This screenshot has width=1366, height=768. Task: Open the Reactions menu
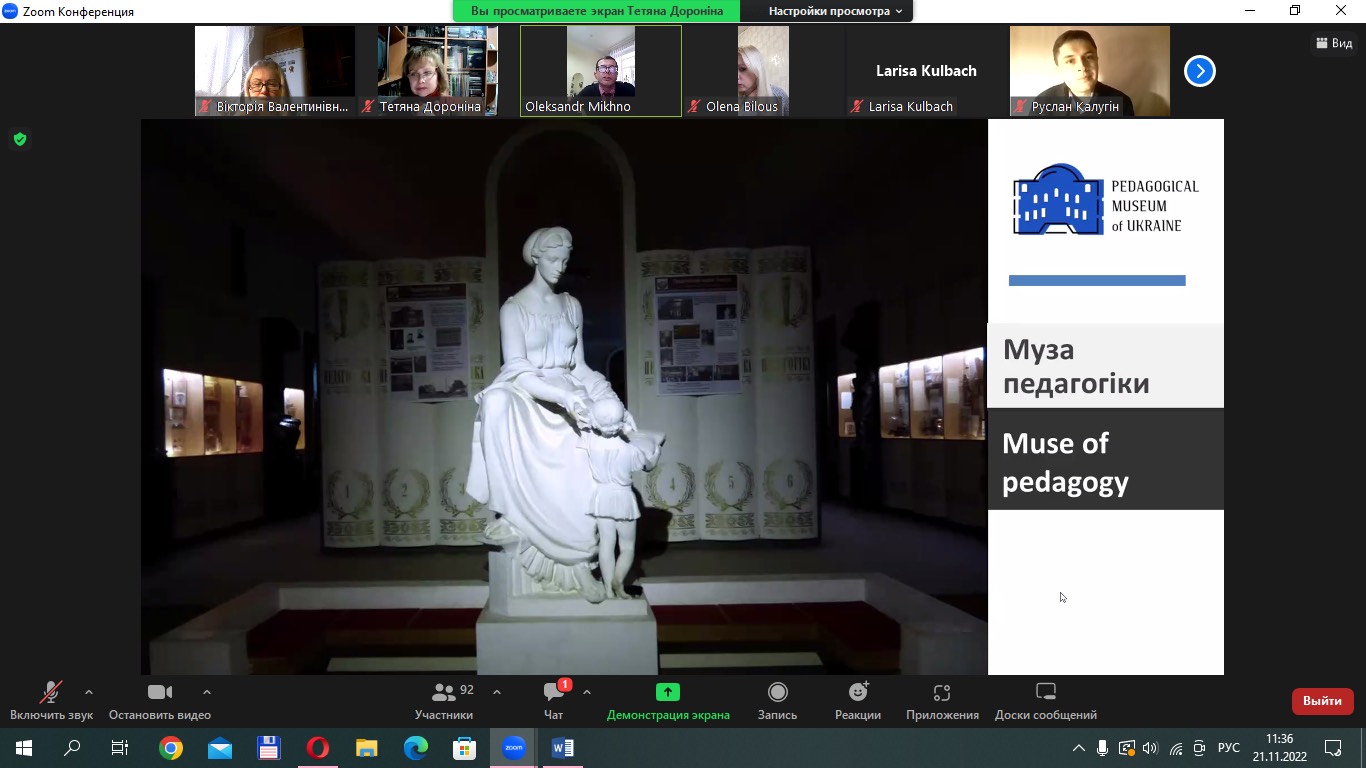tap(857, 693)
